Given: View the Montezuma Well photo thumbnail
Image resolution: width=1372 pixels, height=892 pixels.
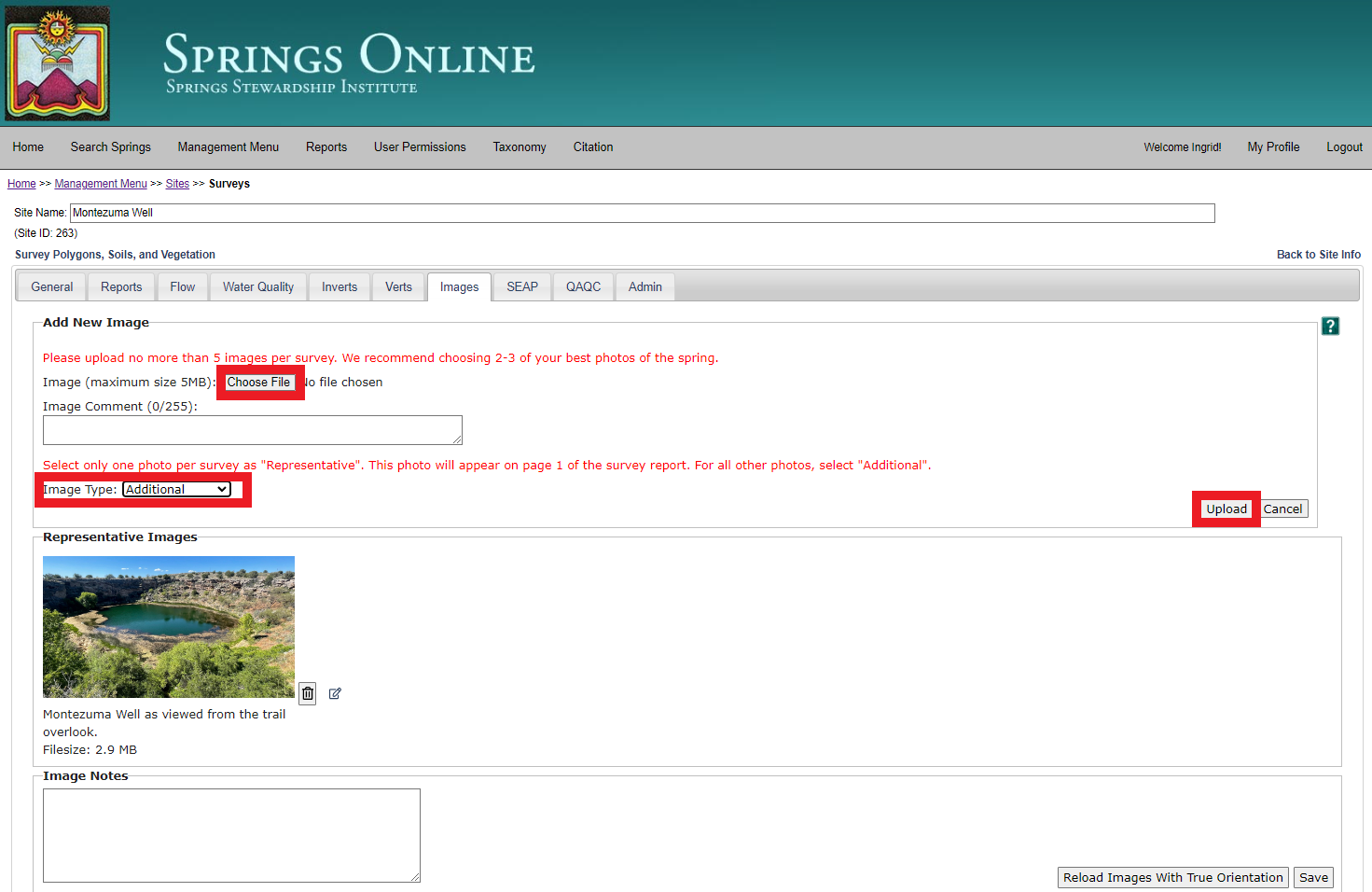Looking at the screenshot, I should pos(168,627).
